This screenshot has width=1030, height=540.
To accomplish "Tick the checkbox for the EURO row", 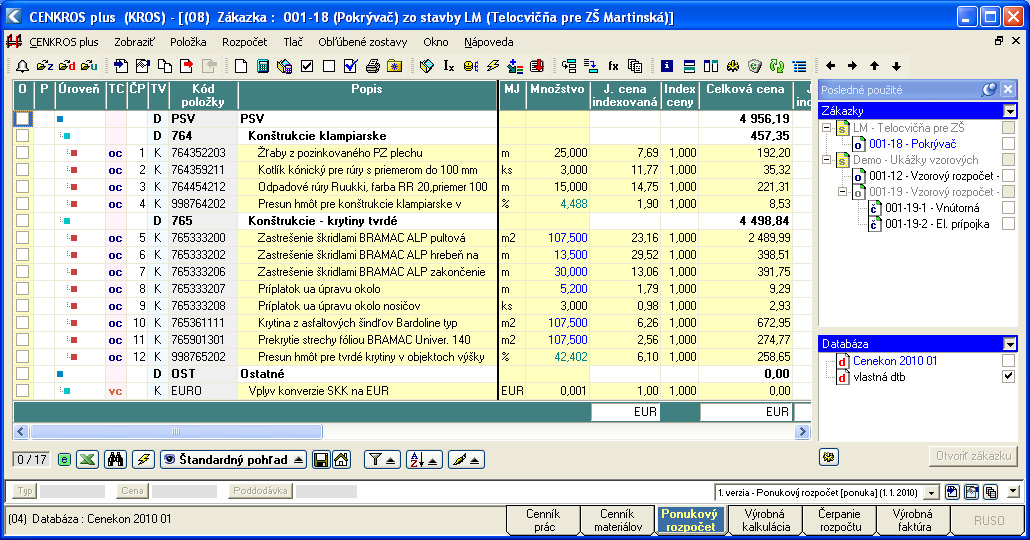I will click(x=22, y=390).
